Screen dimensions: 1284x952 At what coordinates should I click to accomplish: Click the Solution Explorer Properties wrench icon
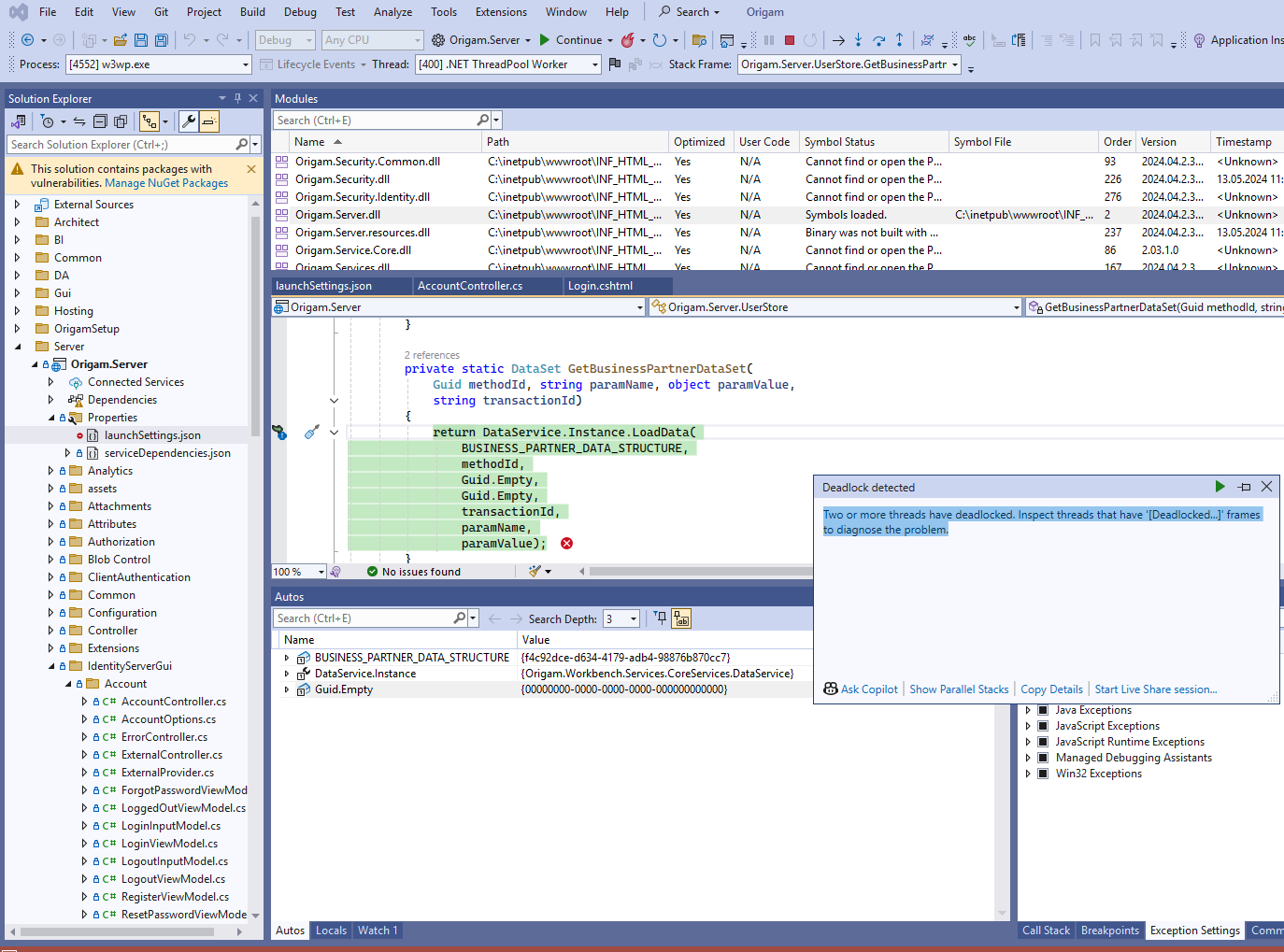pyautogui.click(x=189, y=121)
